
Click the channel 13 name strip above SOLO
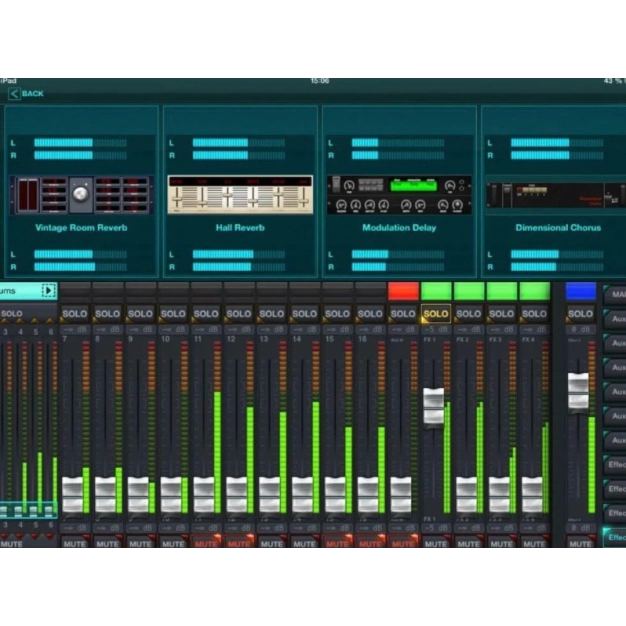tap(272, 291)
